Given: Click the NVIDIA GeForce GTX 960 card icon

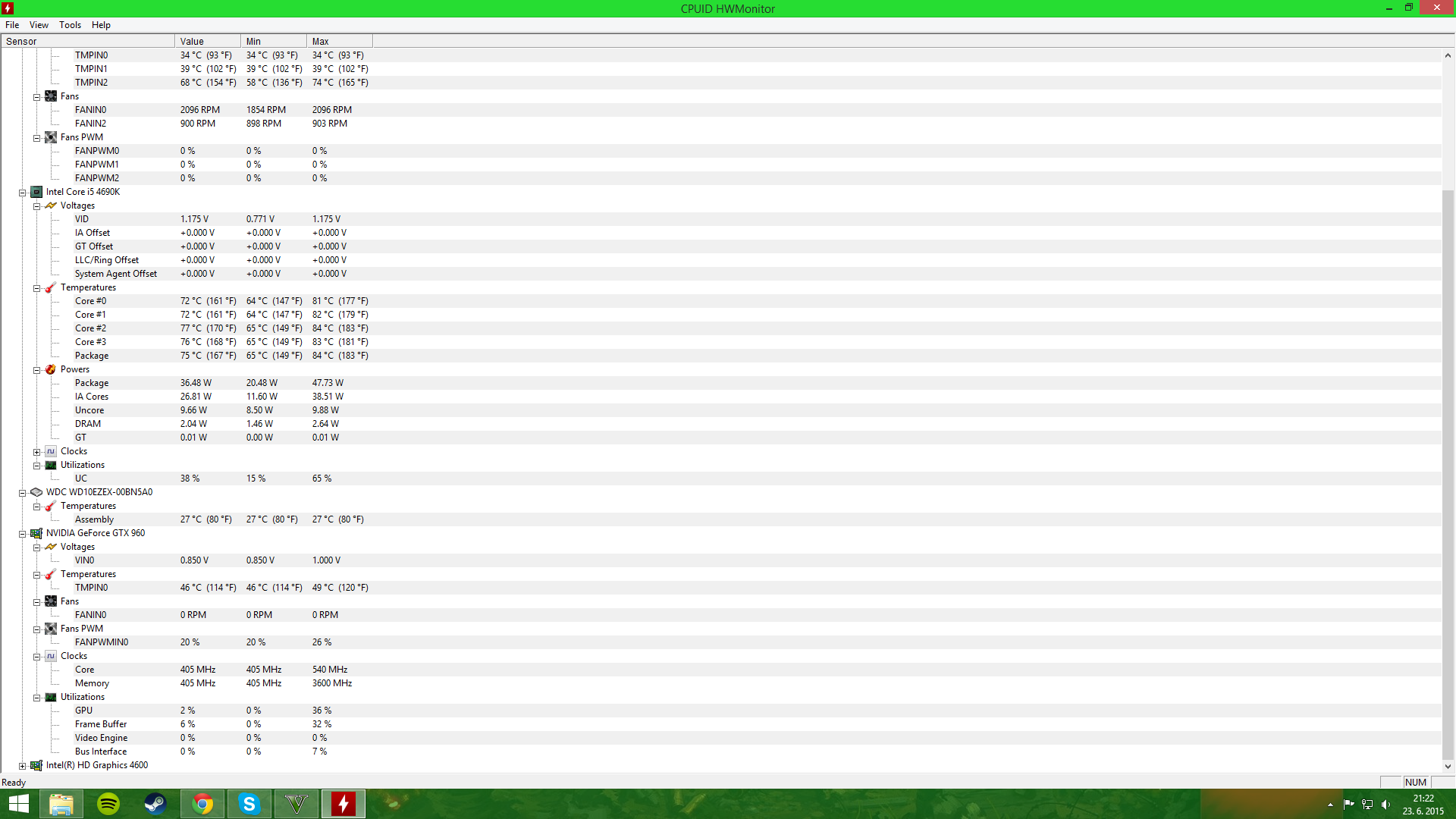Looking at the screenshot, I should [36, 533].
